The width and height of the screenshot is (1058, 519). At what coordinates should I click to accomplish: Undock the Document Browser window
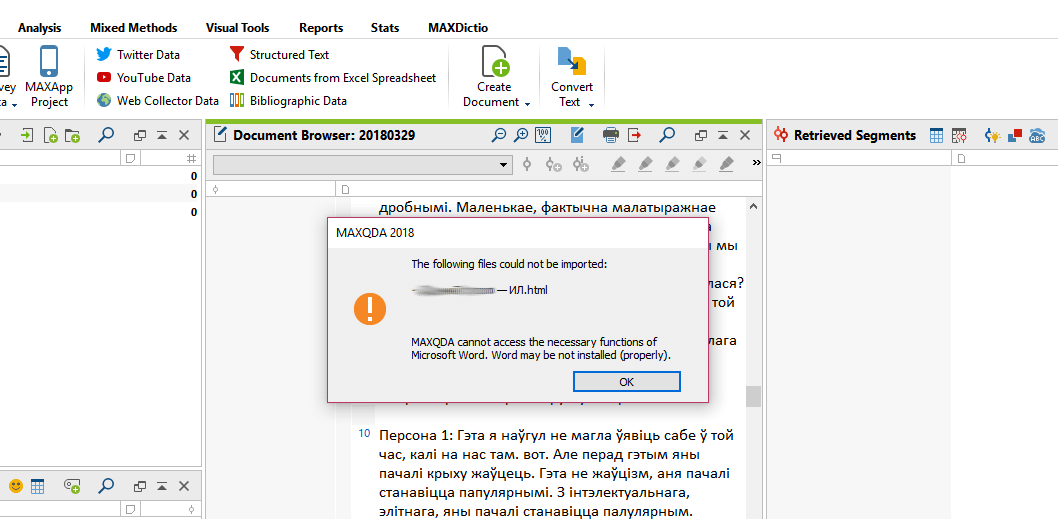(x=701, y=135)
